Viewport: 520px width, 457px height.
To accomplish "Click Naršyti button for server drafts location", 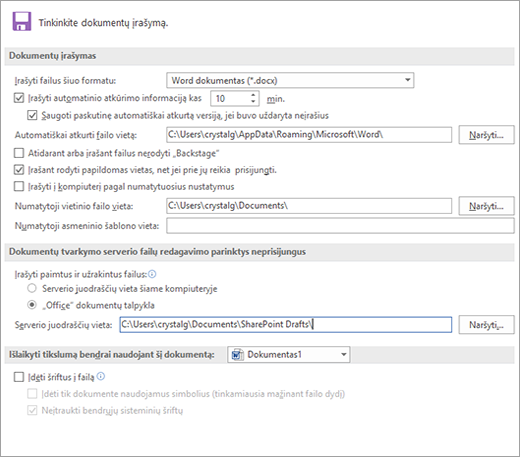I will click(x=486, y=325).
